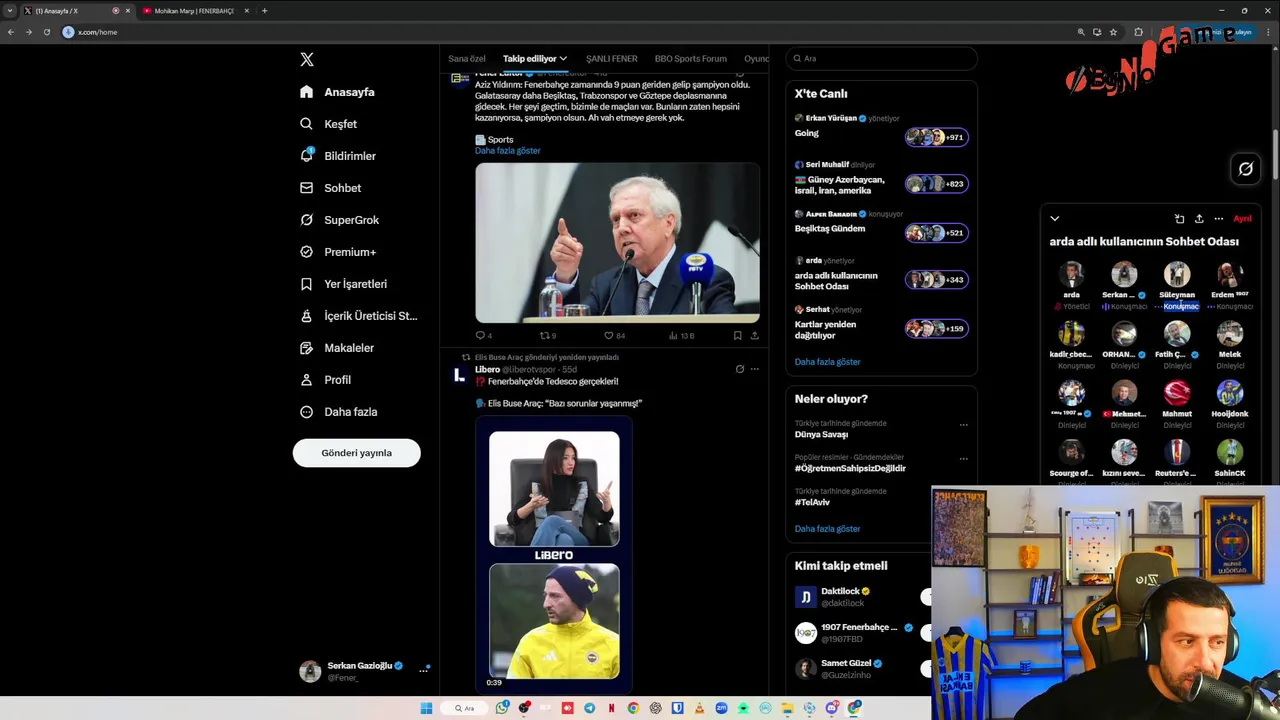1280x720 pixels.
Task: Open a new browser tab
Action: click(x=264, y=11)
